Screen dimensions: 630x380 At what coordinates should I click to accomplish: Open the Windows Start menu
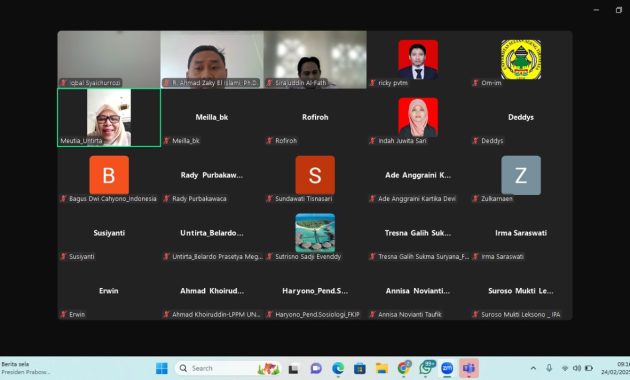[162, 368]
